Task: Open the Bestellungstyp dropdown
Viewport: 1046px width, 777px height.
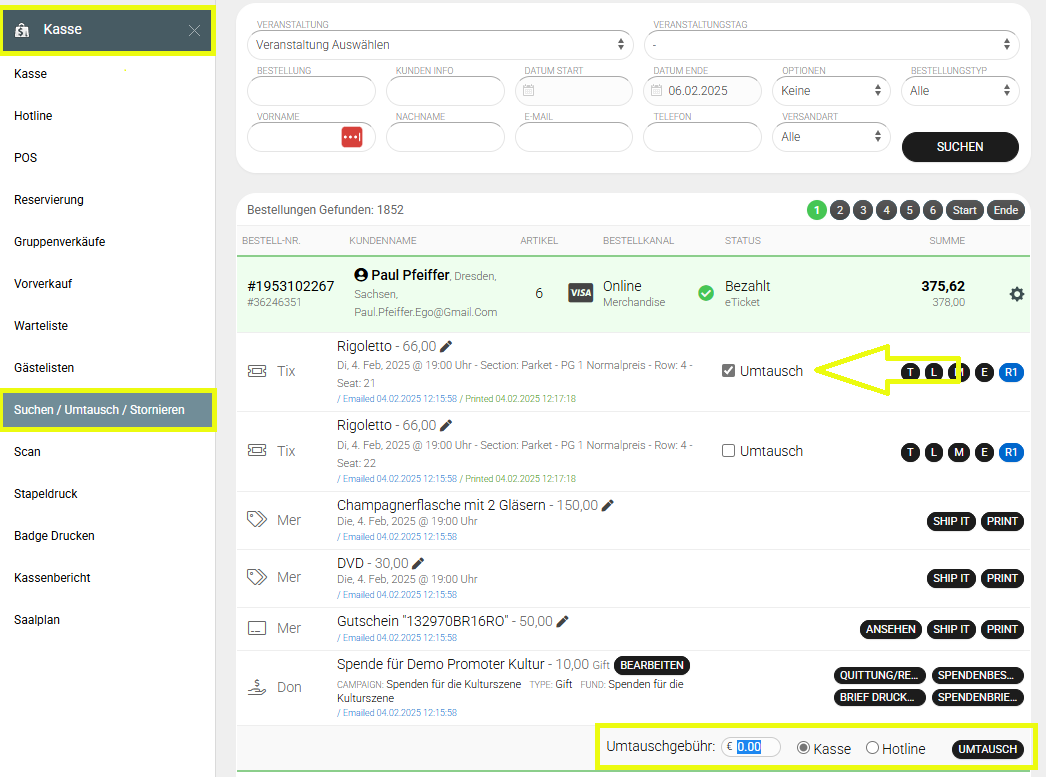Action: click(x=959, y=91)
